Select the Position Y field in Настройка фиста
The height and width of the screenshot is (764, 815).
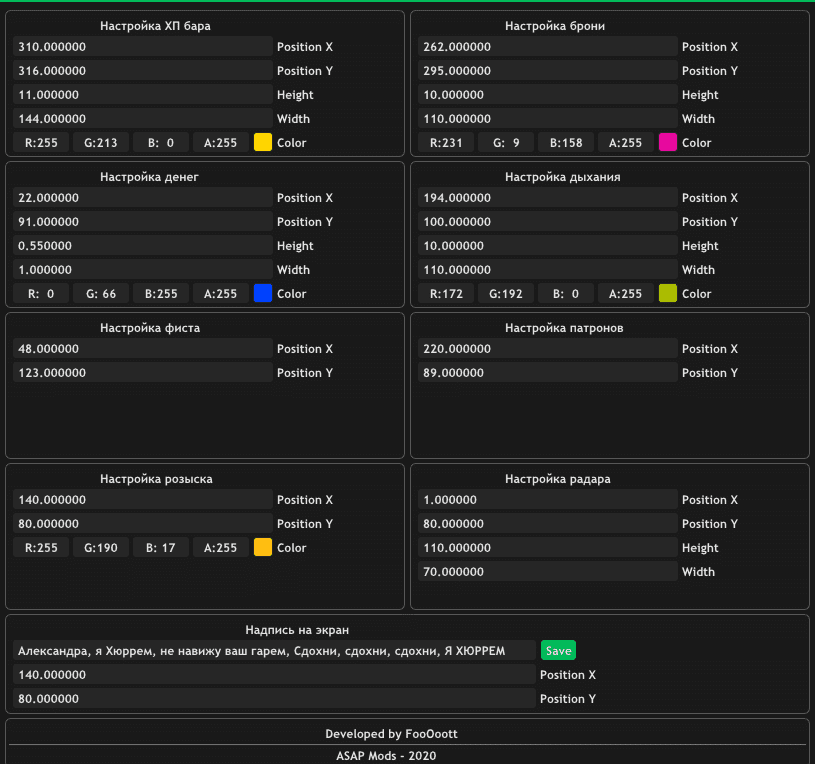[x=143, y=373]
